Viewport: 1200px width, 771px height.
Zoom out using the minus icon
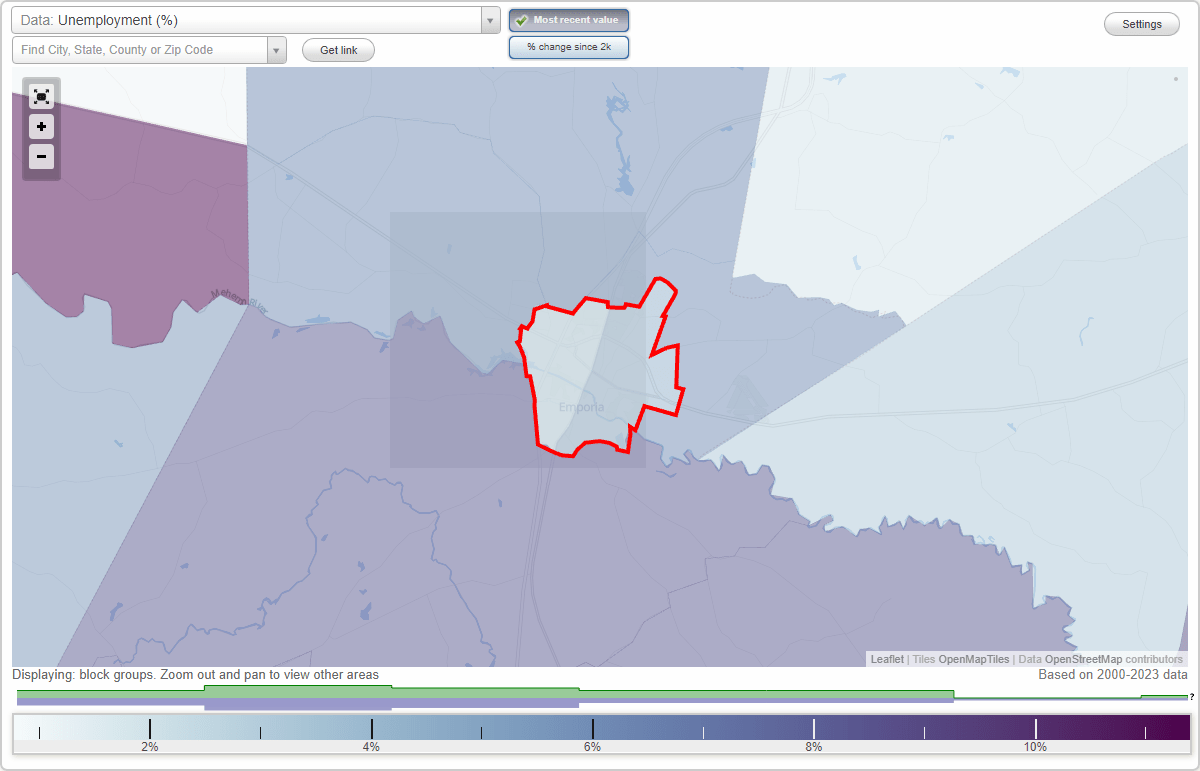pos(41,156)
